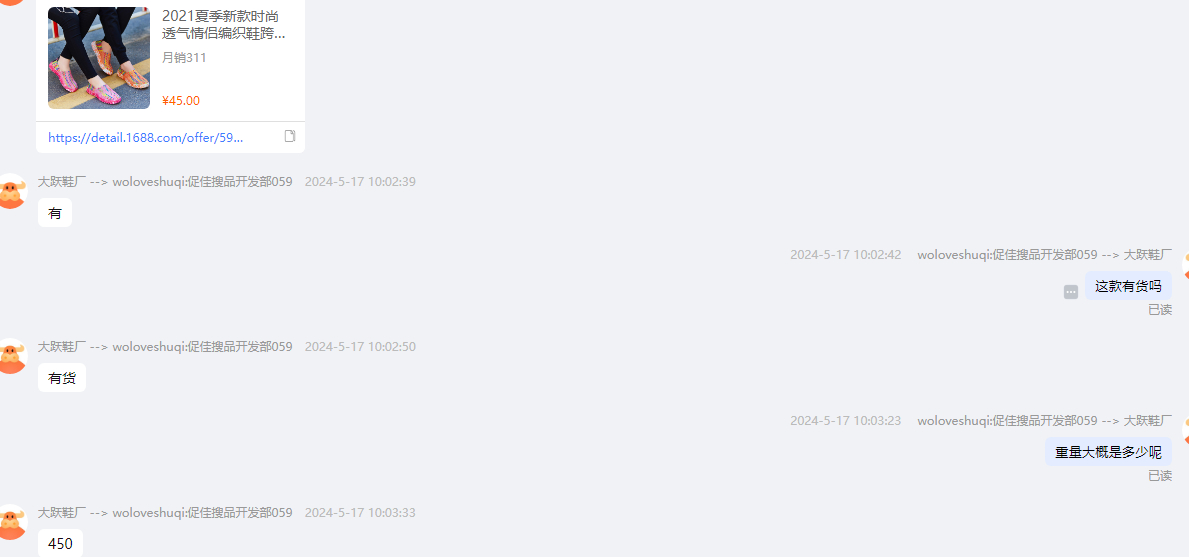Click the ¥45.00 price on product card
This screenshot has width=1189, height=557.
(180, 101)
